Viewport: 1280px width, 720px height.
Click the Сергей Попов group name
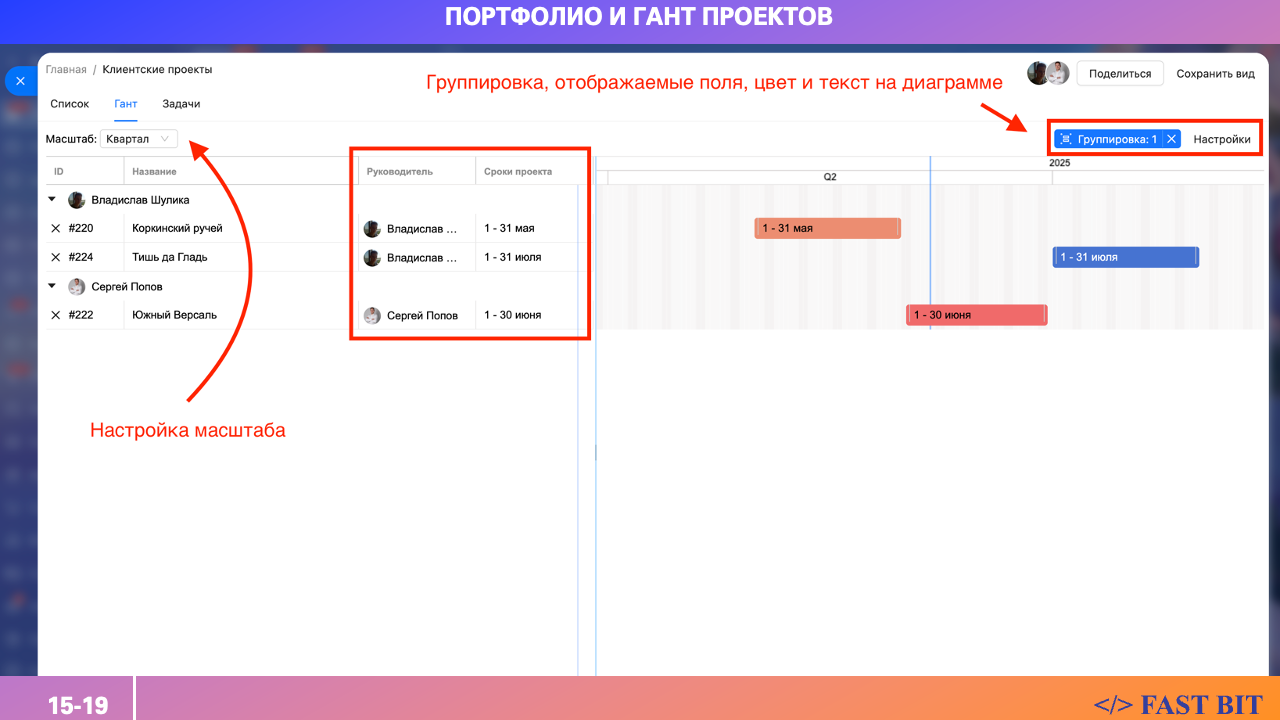tap(127, 286)
